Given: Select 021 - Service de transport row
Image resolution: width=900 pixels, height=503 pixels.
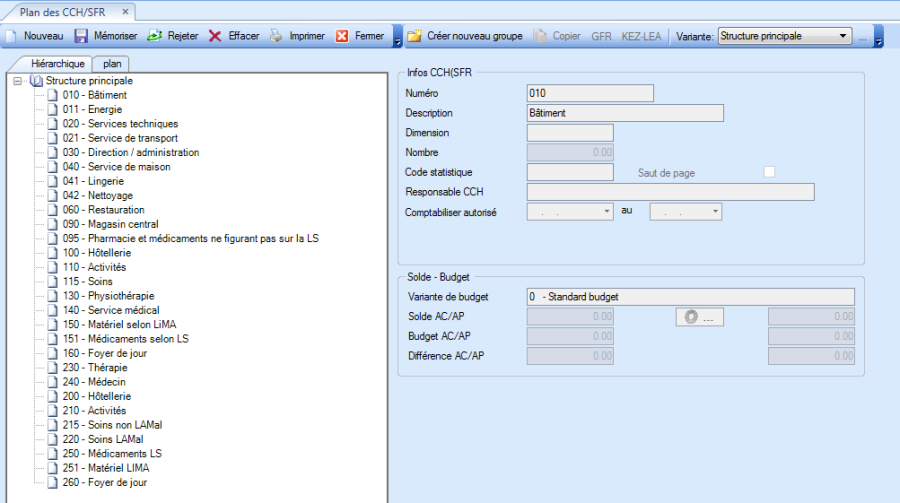Looking at the screenshot, I should click(x=121, y=138).
